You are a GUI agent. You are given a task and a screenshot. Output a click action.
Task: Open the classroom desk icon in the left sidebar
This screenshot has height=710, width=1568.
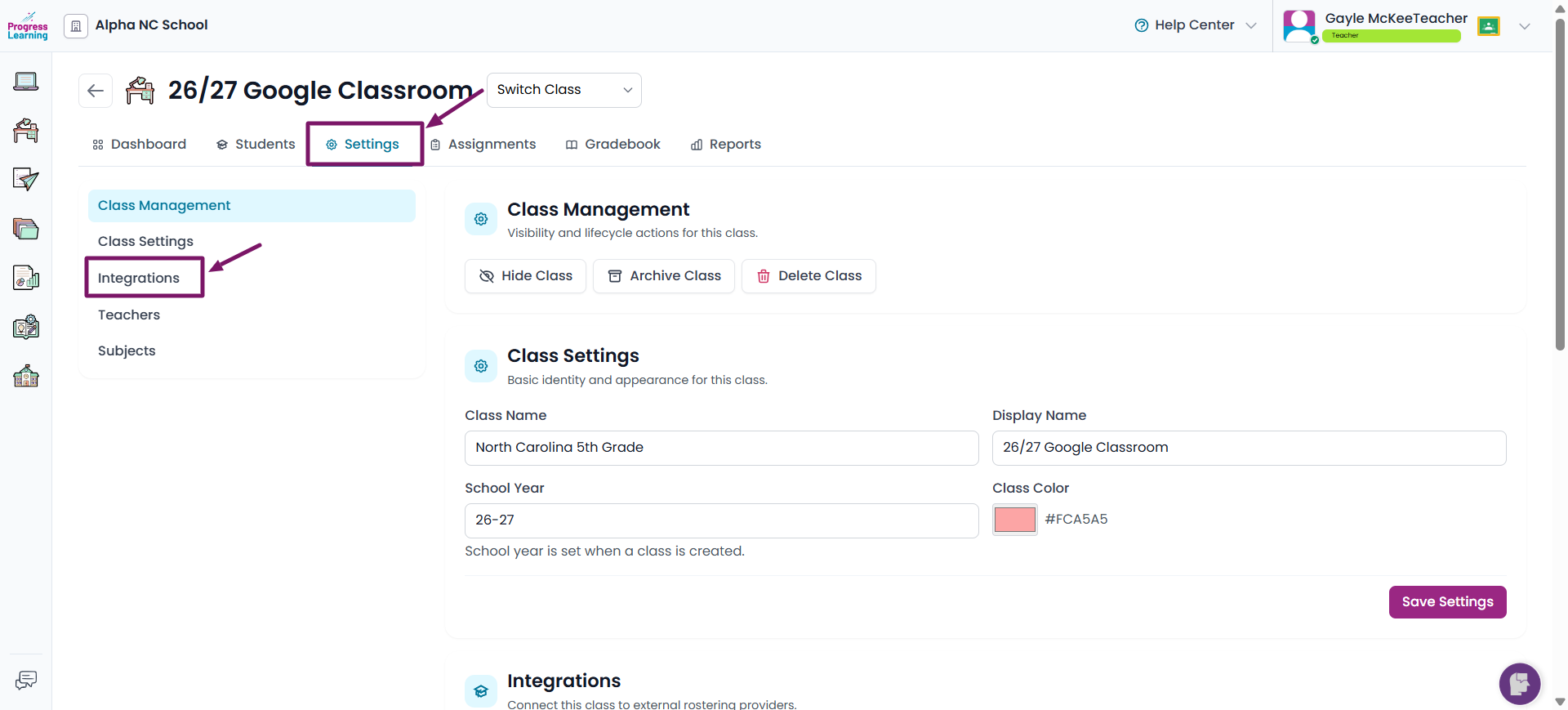click(x=26, y=131)
